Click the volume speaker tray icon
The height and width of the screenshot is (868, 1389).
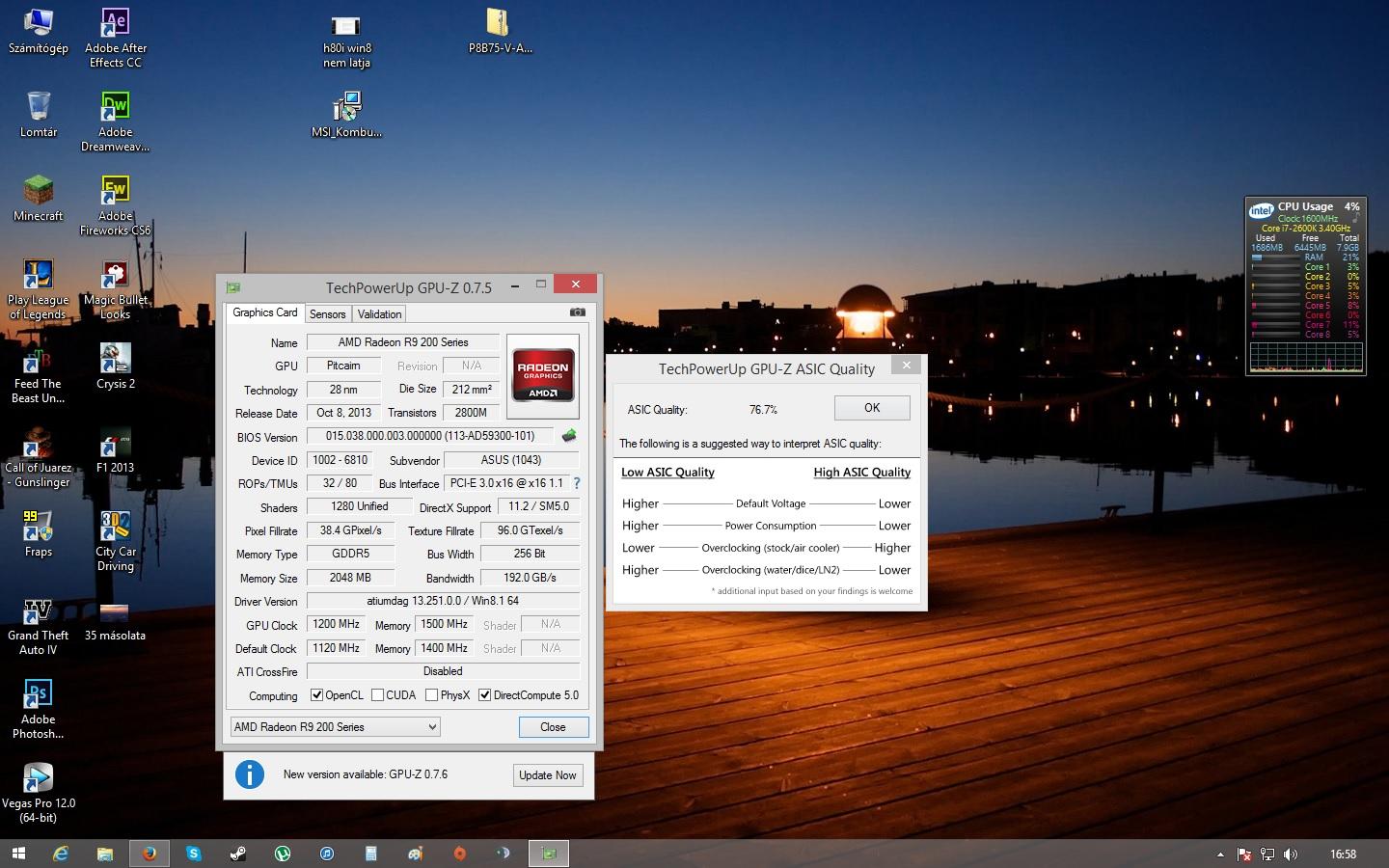[x=1291, y=854]
